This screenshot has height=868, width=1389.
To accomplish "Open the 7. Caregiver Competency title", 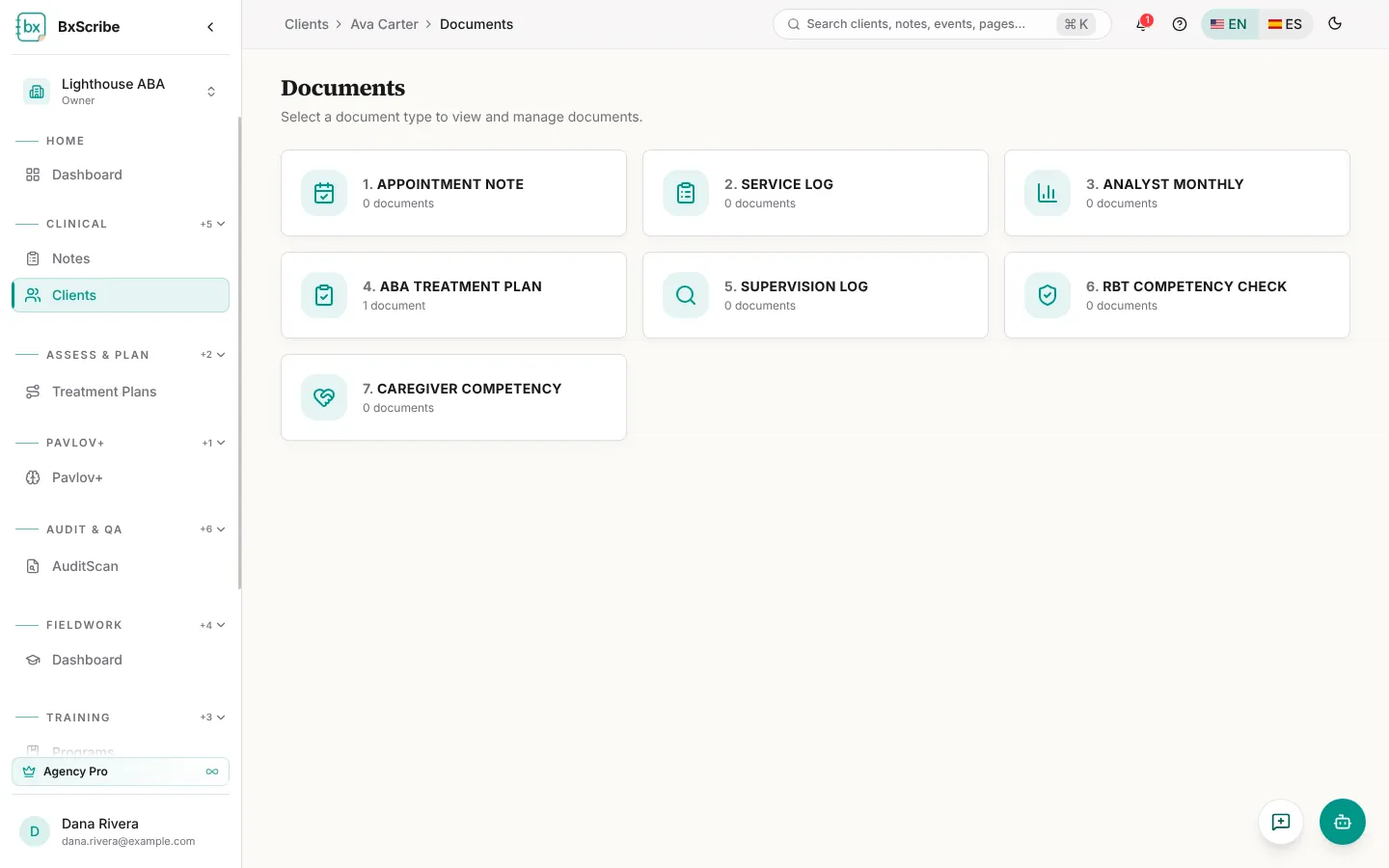I will (462, 389).
